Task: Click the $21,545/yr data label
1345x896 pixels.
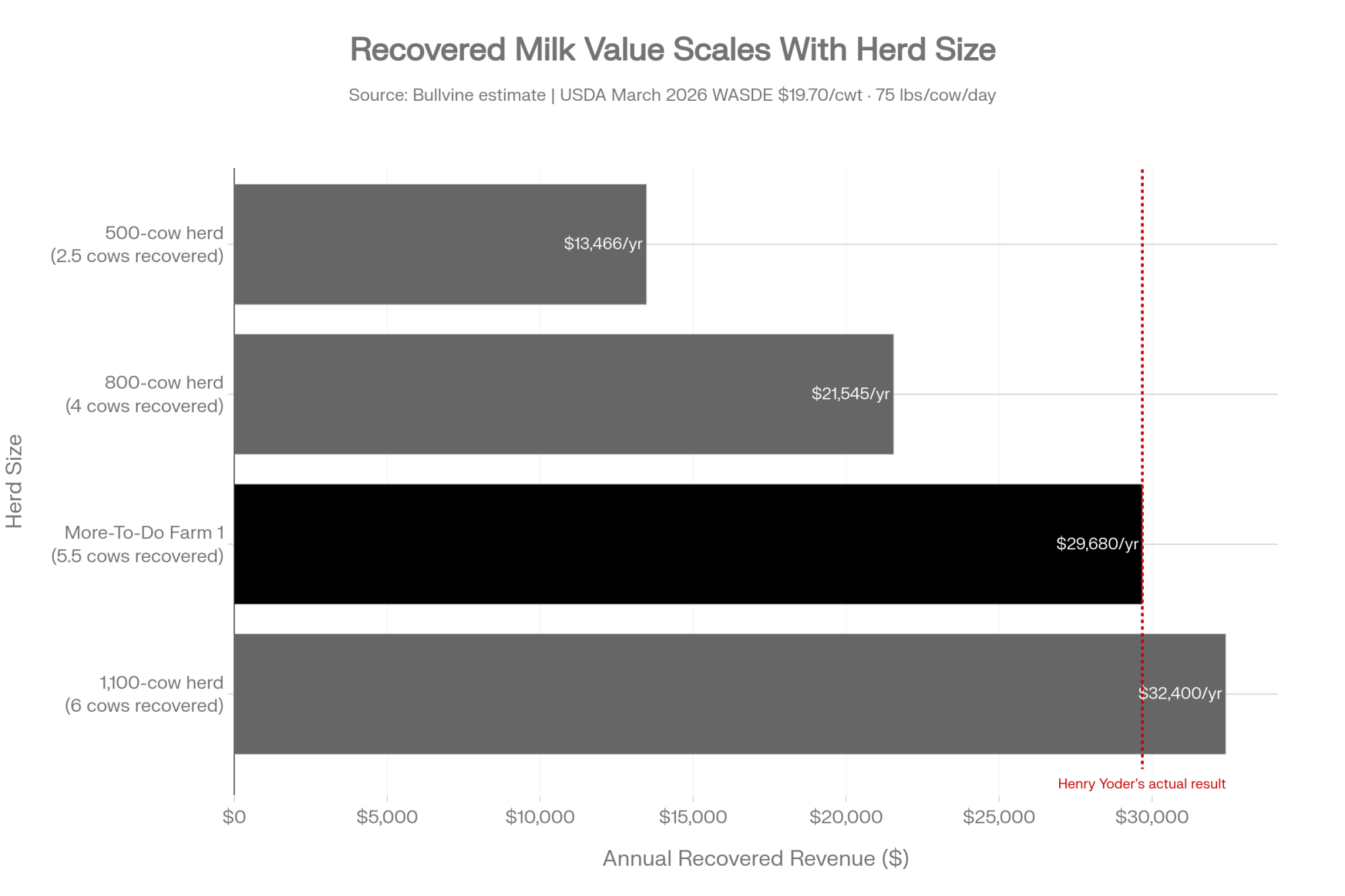Action: point(851,393)
